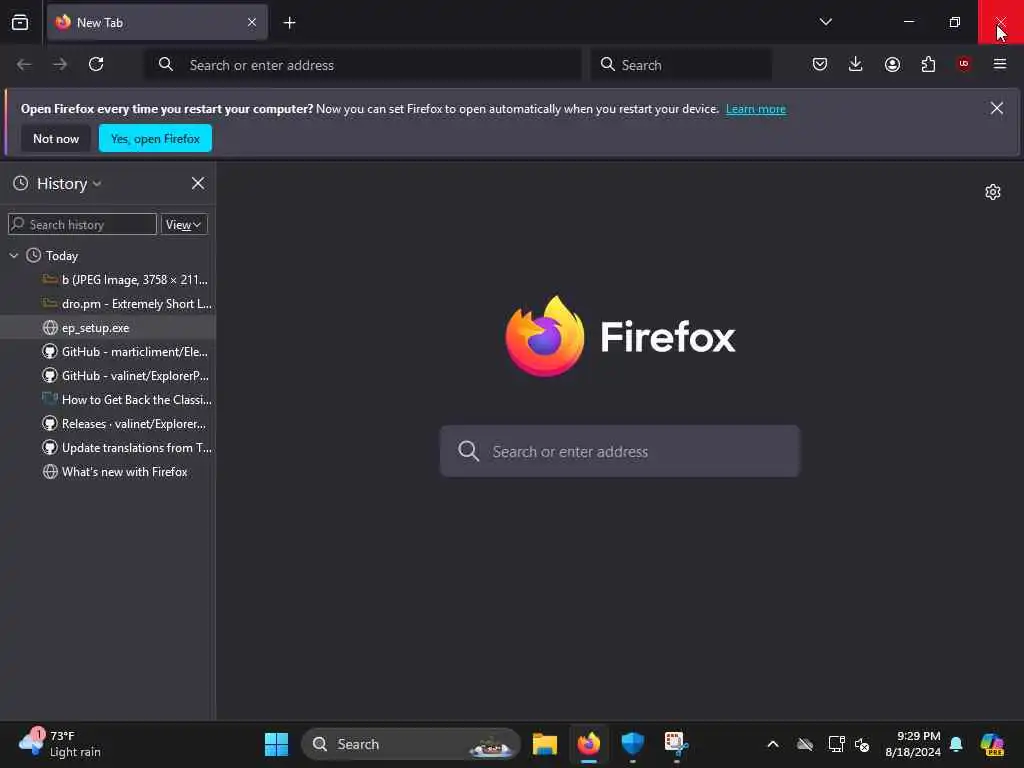Image resolution: width=1024 pixels, height=768 pixels.
Task: Choose Not now in notification
Action: [x=56, y=138]
